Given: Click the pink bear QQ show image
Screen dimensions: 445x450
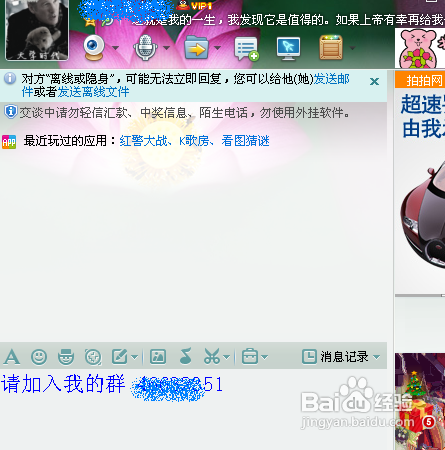Looking at the screenshot, I should [420, 48].
